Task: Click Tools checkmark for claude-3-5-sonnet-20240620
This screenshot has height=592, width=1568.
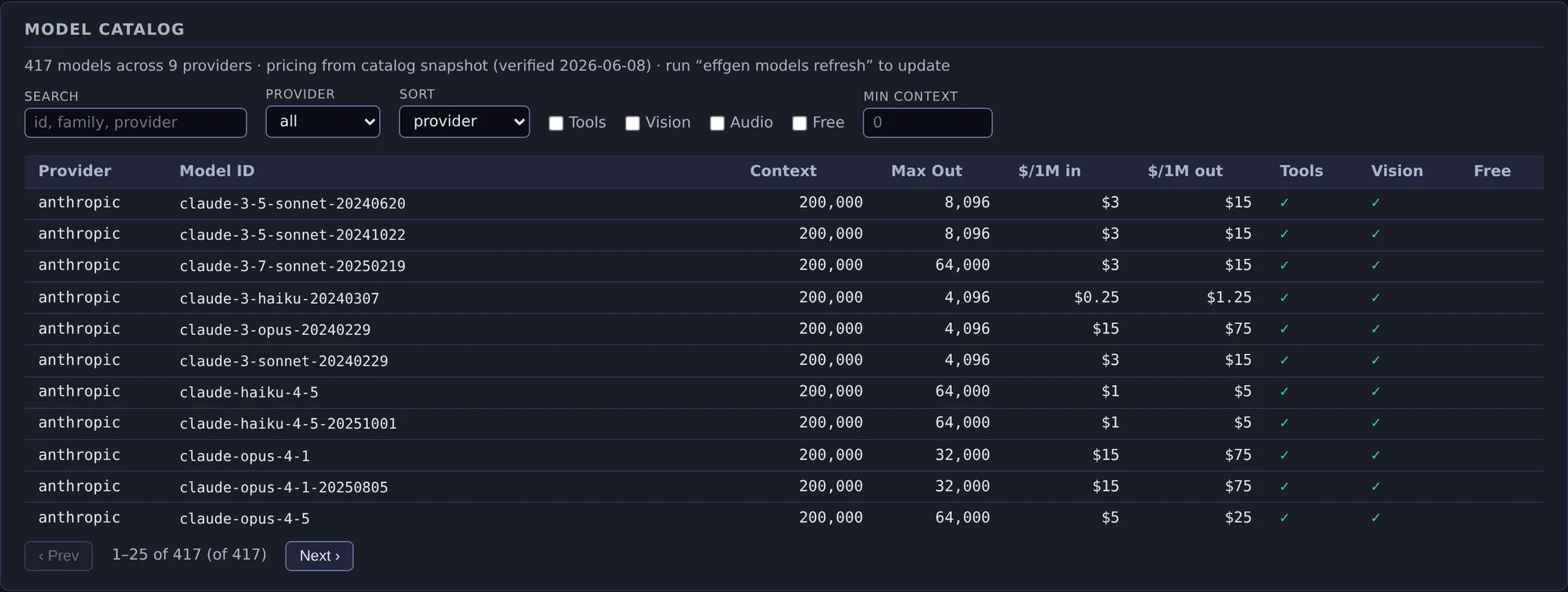Action: click(x=1284, y=203)
